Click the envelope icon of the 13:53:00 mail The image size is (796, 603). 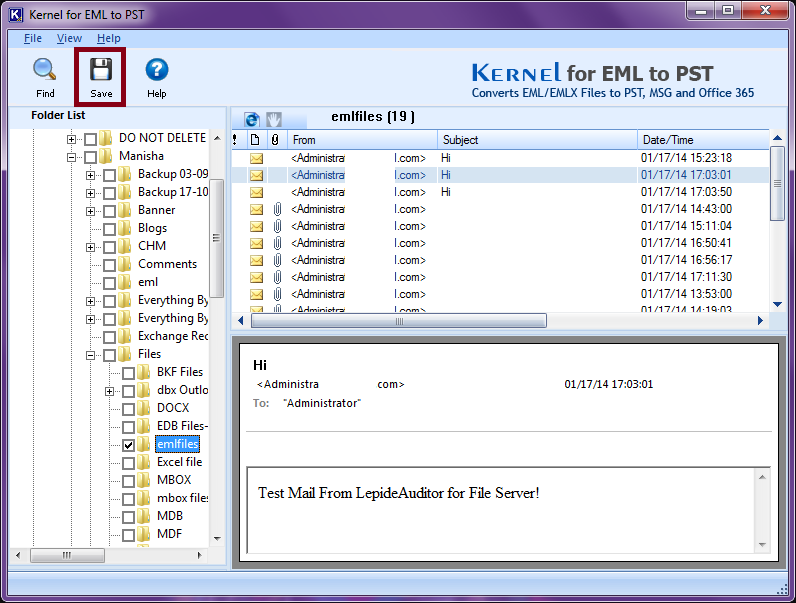(x=257, y=294)
